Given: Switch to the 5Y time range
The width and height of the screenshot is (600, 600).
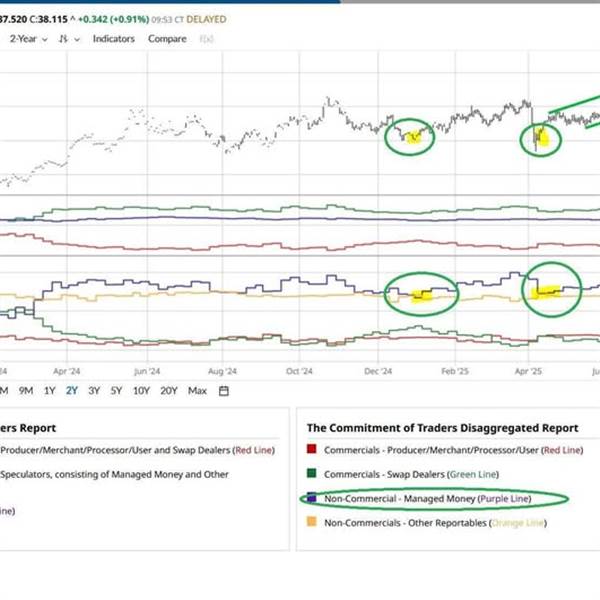Looking at the screenshot, I should [x=117, y=391].
